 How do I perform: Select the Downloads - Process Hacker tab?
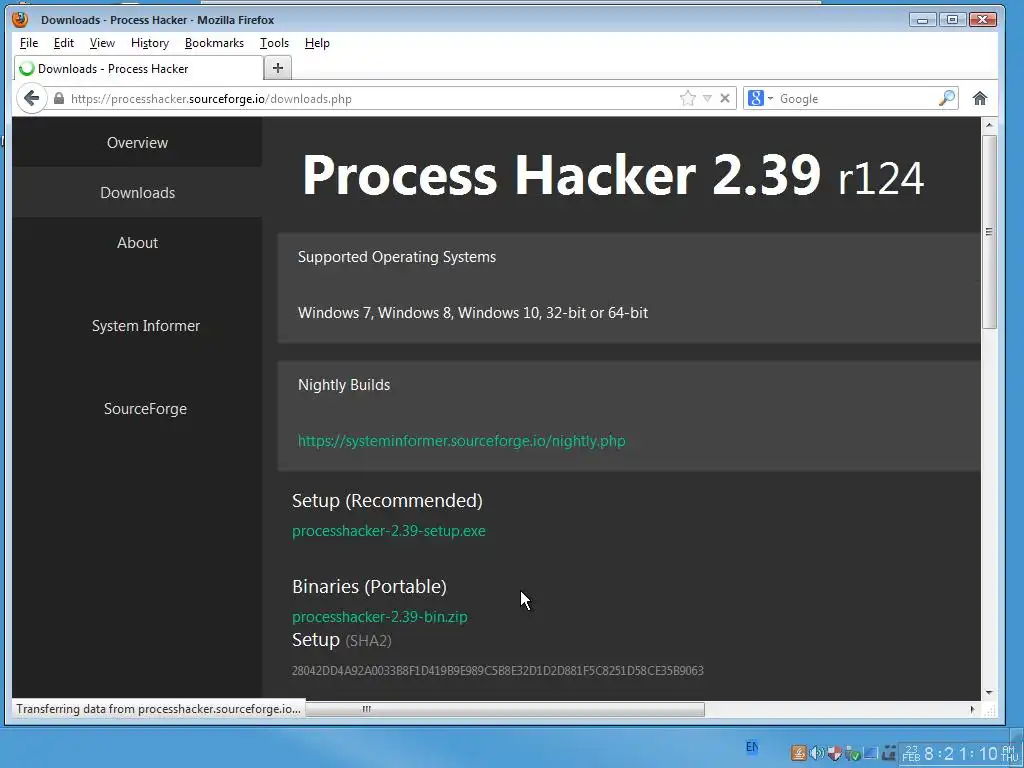[x=138, y=69]
